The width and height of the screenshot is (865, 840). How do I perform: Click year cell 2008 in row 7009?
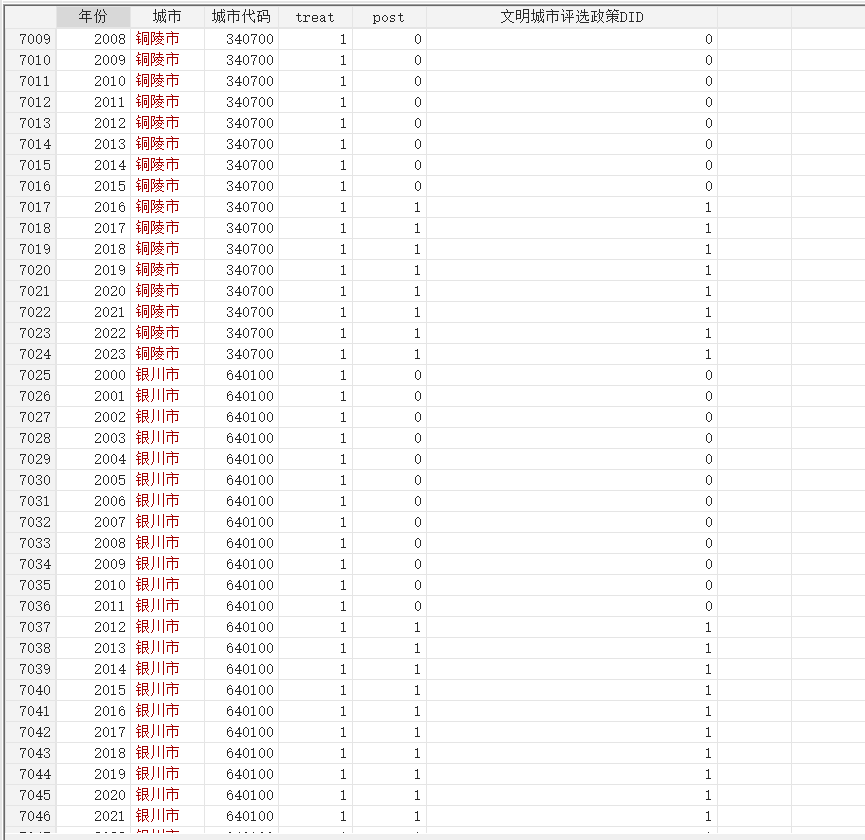93,39
